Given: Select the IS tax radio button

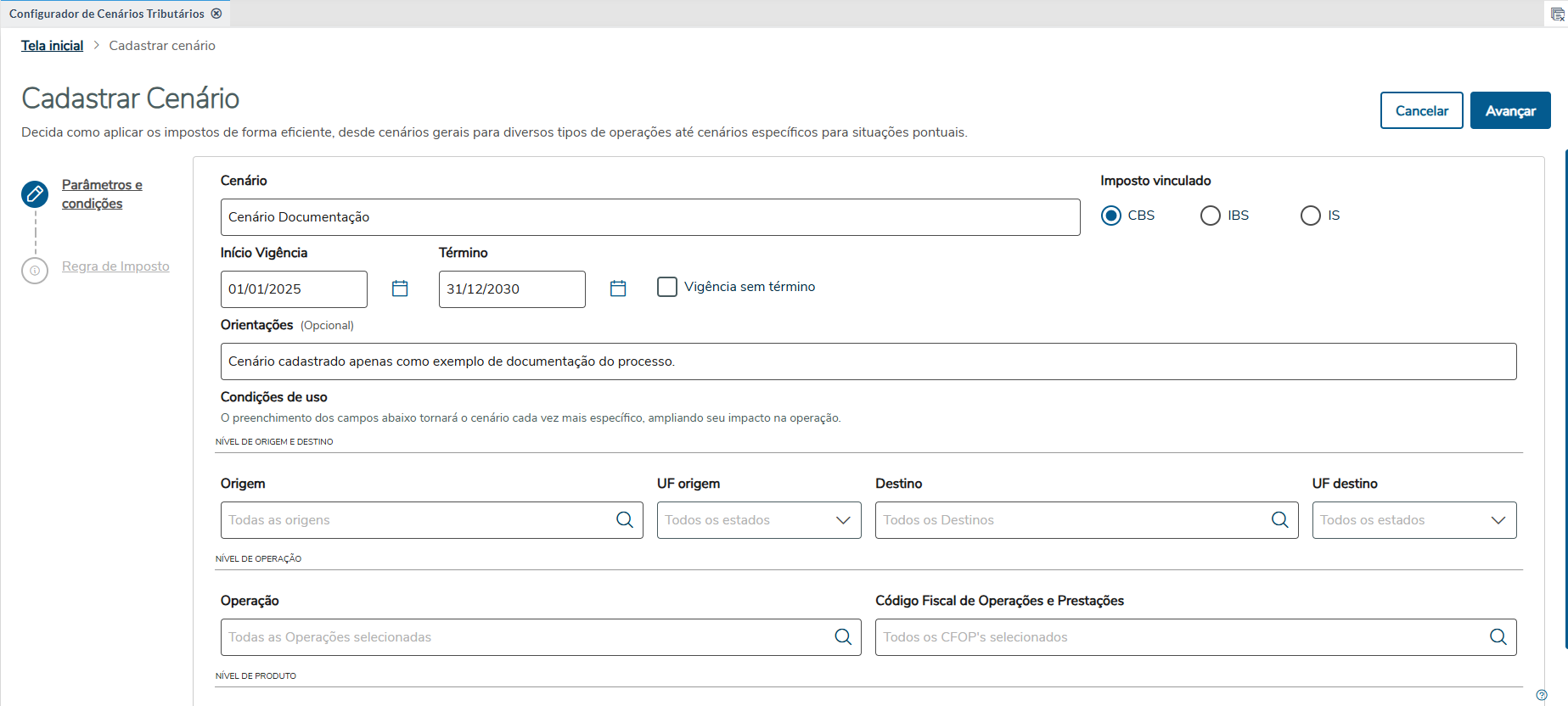Looking at the screenshot, I should [1311, 216].
